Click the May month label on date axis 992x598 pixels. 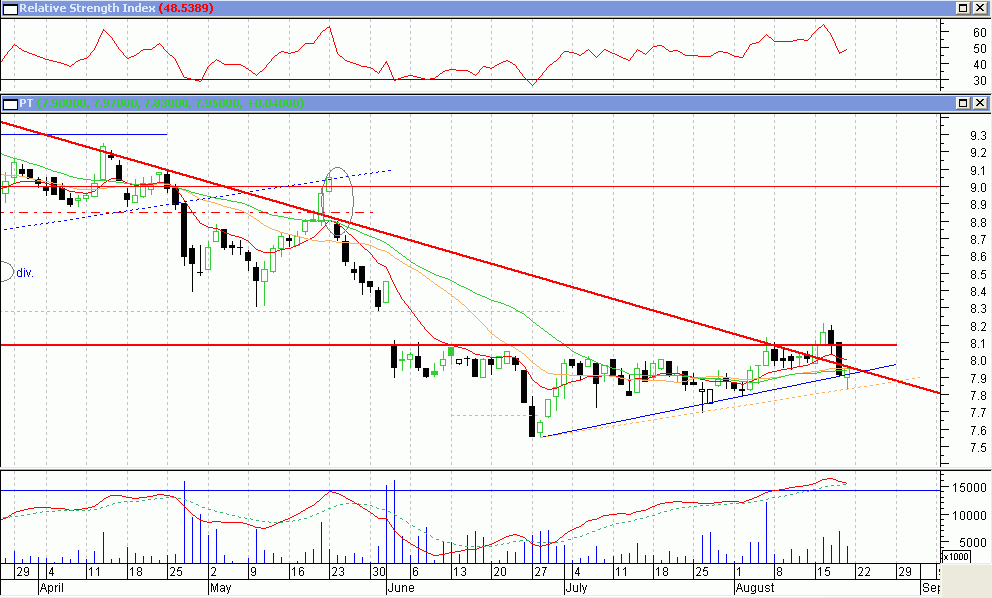(x=221, y=588)
